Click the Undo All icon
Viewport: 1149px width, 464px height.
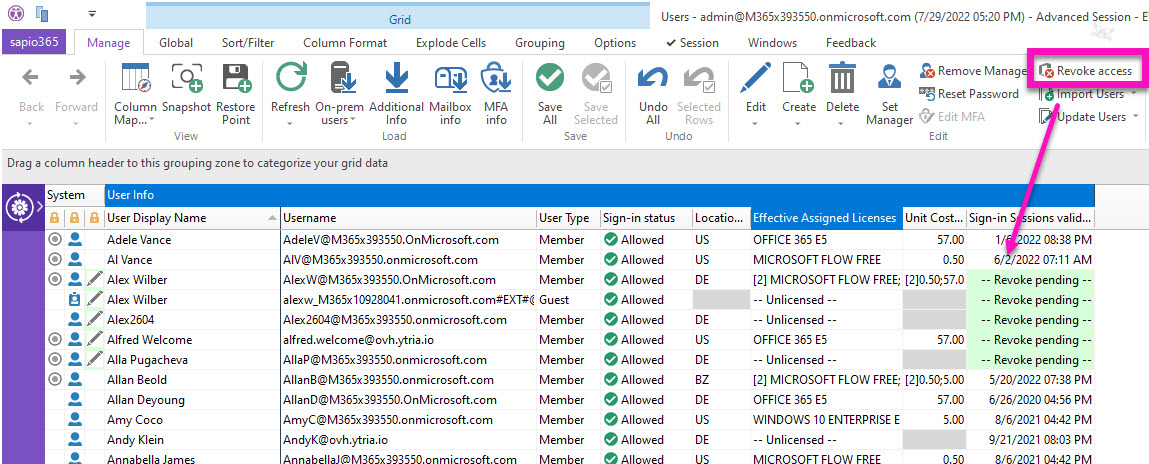653,80
